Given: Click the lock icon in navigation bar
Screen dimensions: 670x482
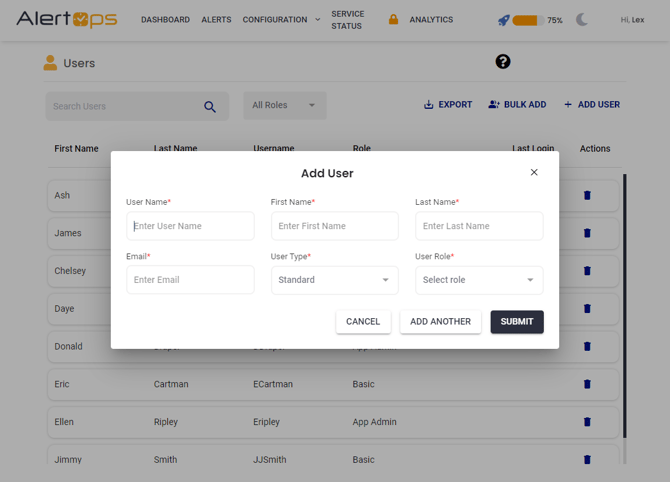Looking at the screenshot, I should pos(393,20).
